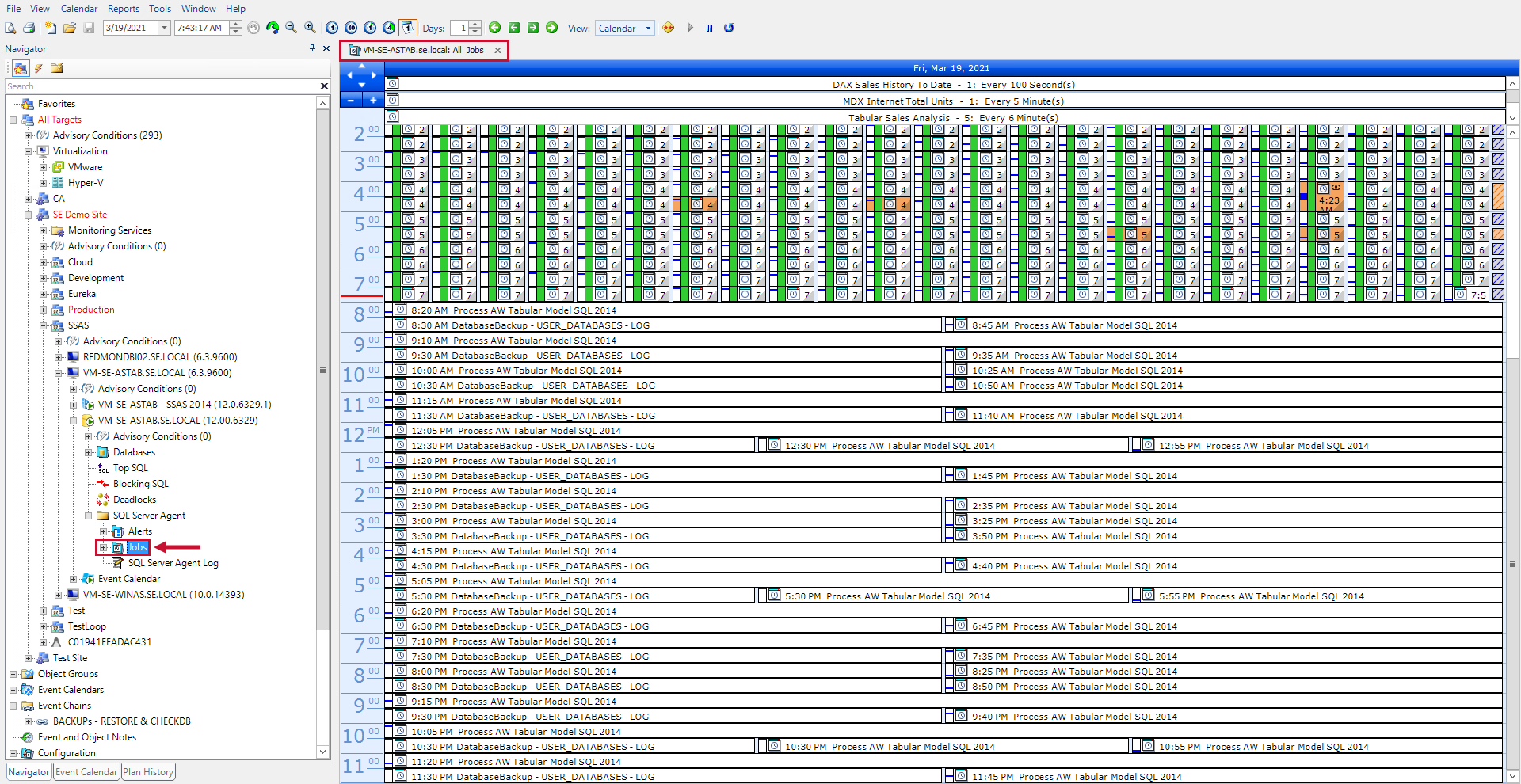Click the Zoom In magnifier icon
1521x784 pixels.
tap(310, 28)
